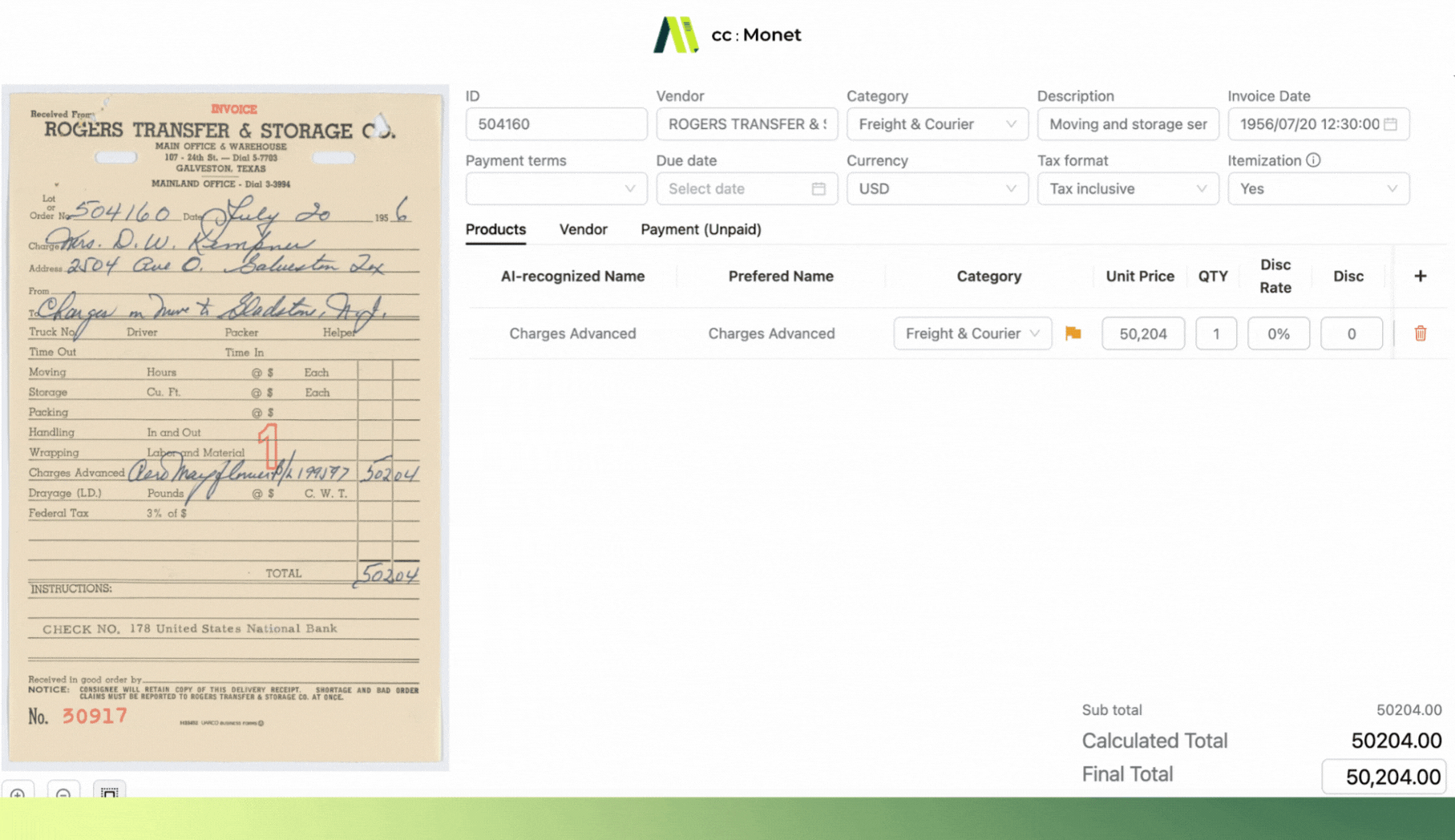The height and width of the screenshot is (840, 1455).
Task: Add a new product row with plus icon
Action: point(1420,276)
